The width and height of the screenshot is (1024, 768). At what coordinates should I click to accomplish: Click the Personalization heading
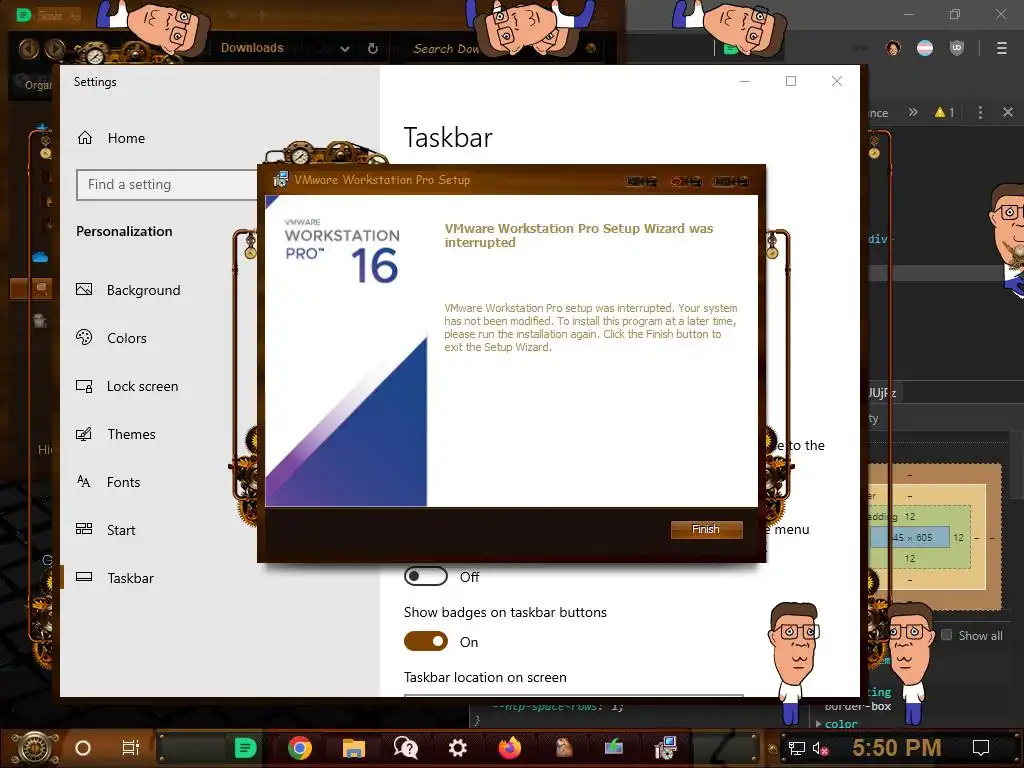(124, 231)
